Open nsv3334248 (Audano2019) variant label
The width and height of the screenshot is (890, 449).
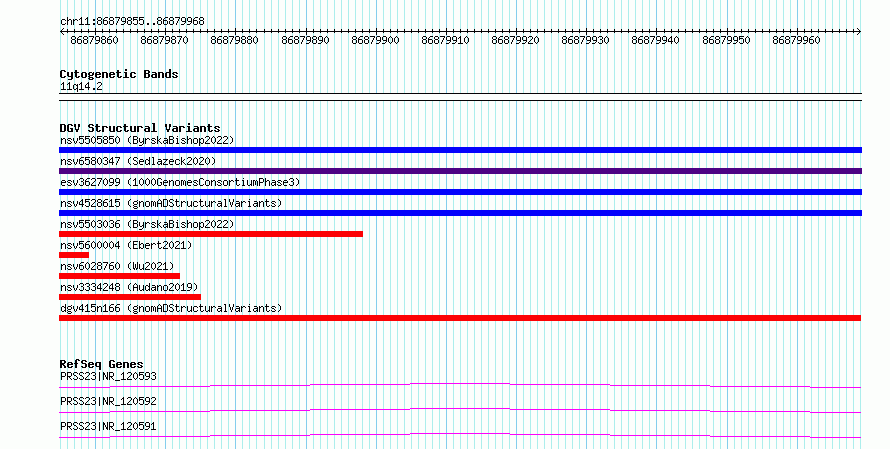[129, 287]
